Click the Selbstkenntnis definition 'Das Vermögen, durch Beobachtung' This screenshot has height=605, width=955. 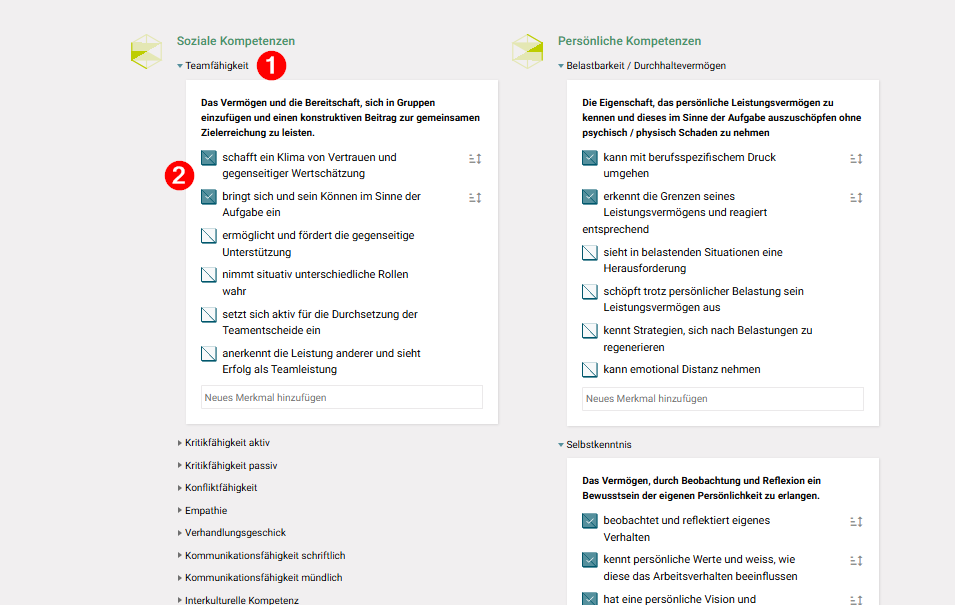coord(702,488)
